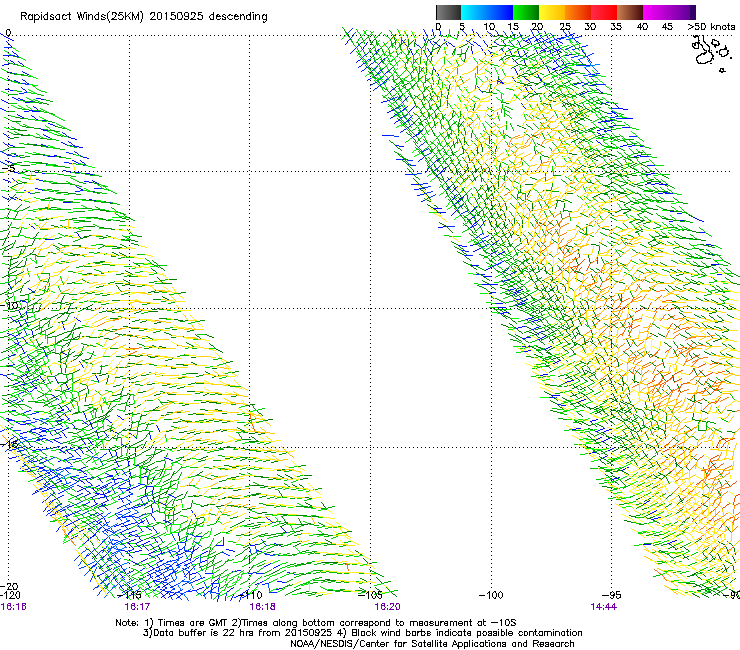Click the '-10' latitude axis label

pyautogui.click(x=9, y=305)
